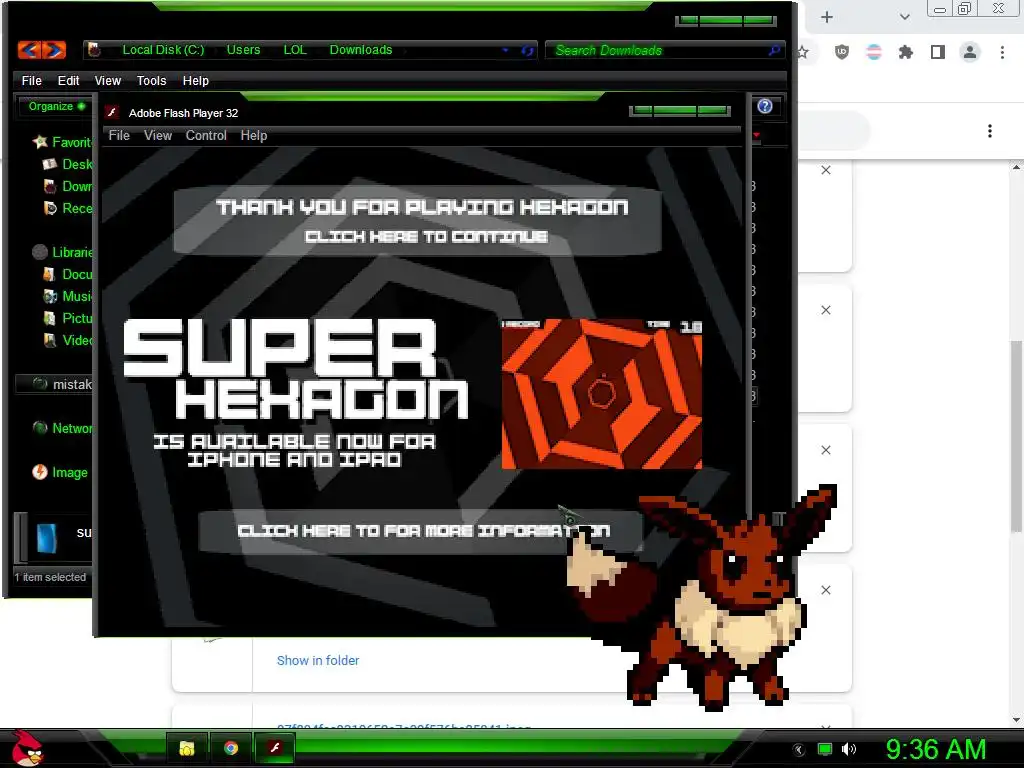Open Explorer's Edit menu
This screenshot has width=1024, height=768.
tap(68, 80)
